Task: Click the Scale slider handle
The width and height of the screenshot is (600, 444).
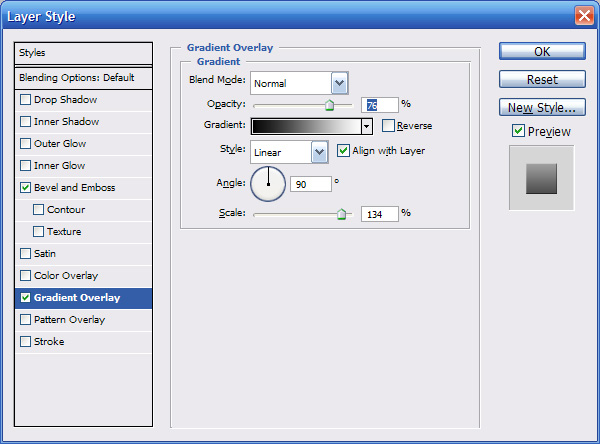Action: [x=341, y=214]
